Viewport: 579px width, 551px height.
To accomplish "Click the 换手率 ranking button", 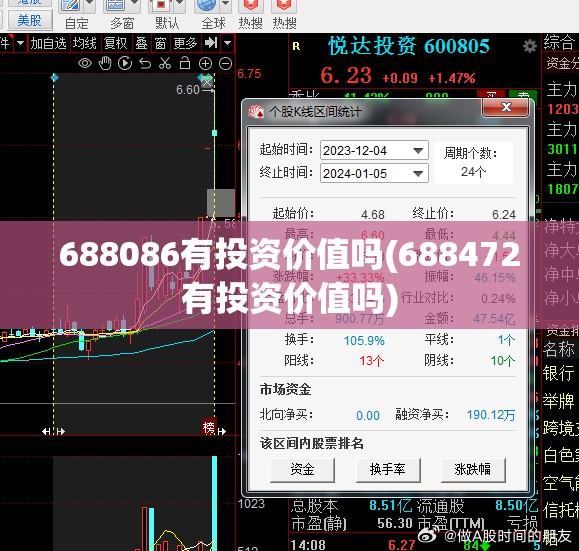I will (388, 469).
